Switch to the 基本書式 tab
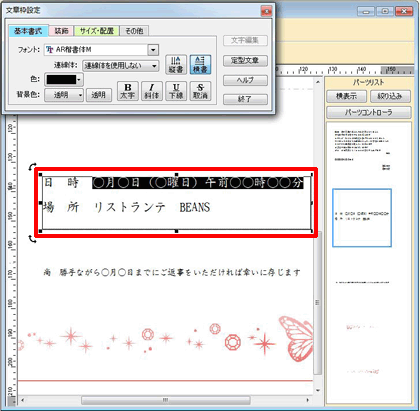Screen dimensions: 420x411 pyautogui.click(x=28, y=31)
